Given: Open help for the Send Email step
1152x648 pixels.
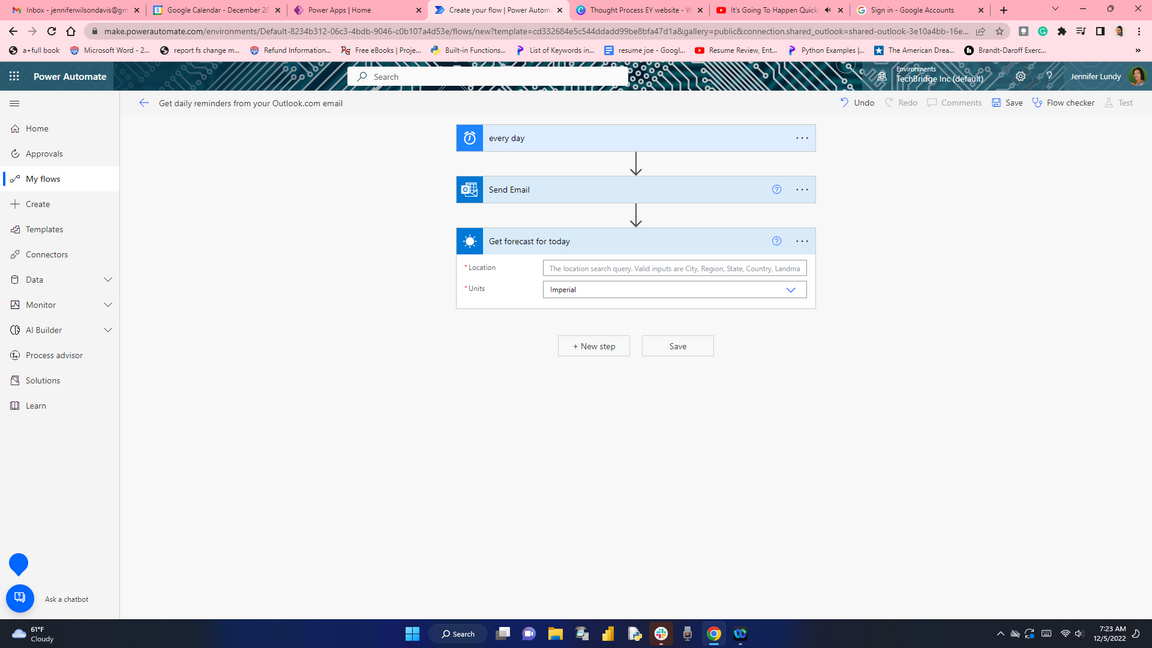Looking at the screenshot, I should pos(777,190).
